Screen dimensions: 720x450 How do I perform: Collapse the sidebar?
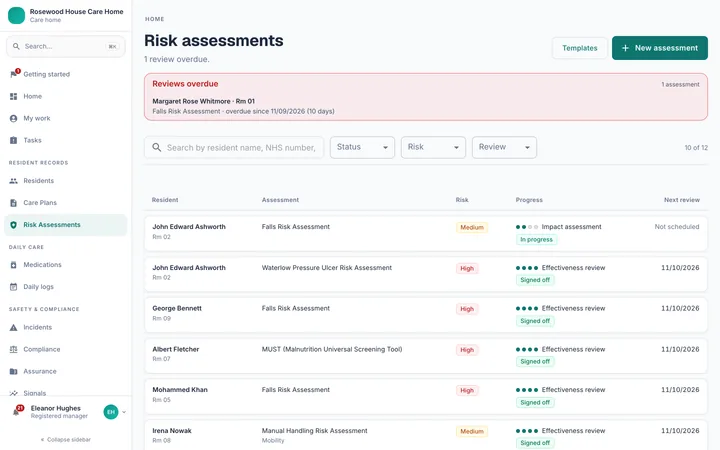pyautogui.click(x=66, y=439)
